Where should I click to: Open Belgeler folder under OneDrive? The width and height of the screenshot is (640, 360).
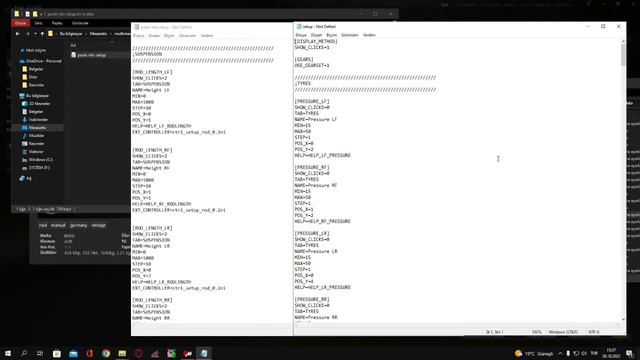point(36,69)
